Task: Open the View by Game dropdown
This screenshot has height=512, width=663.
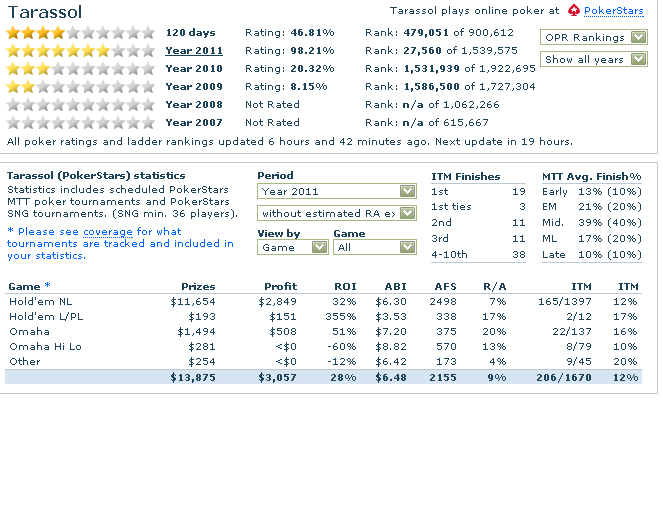Action: 293,247
